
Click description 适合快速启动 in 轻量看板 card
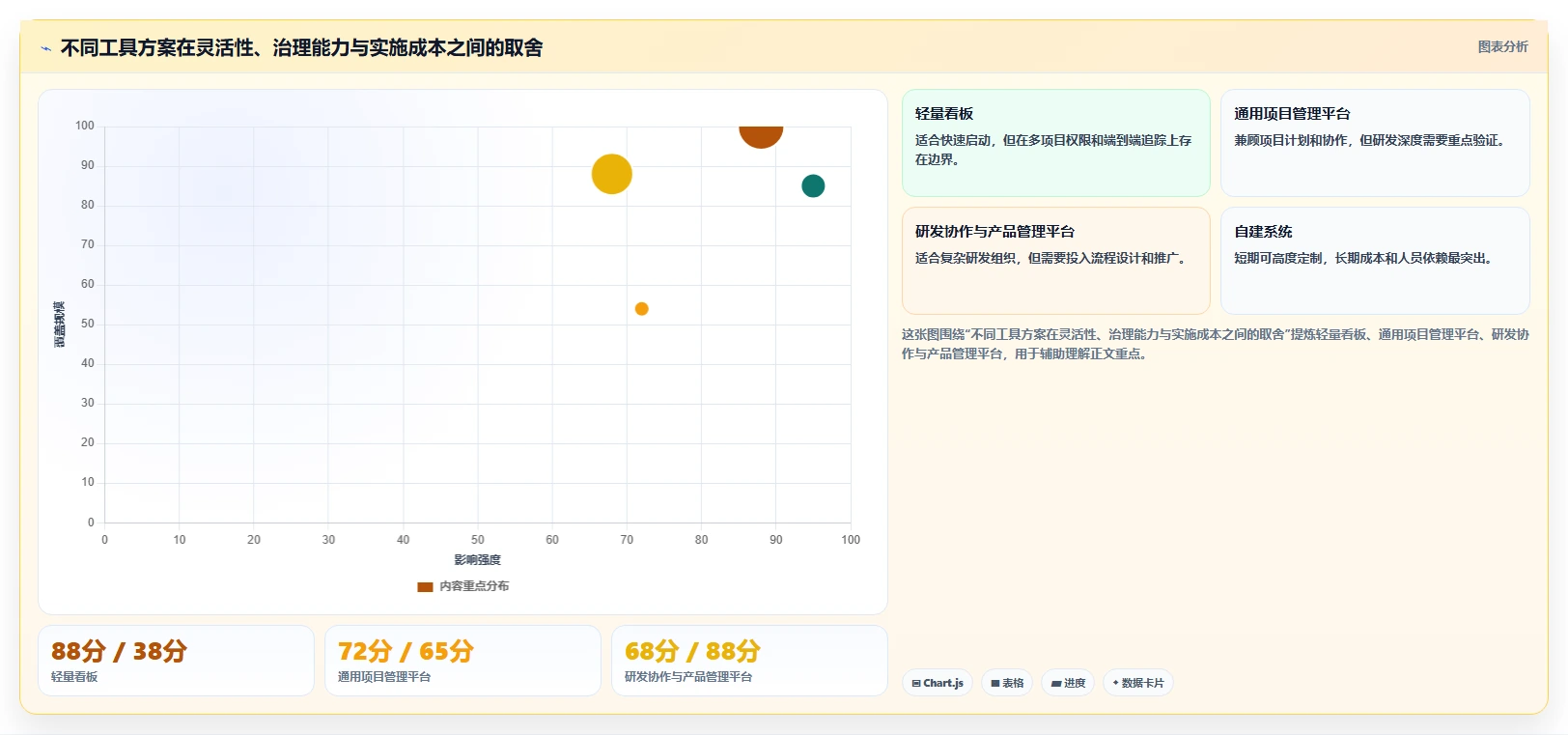pos(1053,150)
